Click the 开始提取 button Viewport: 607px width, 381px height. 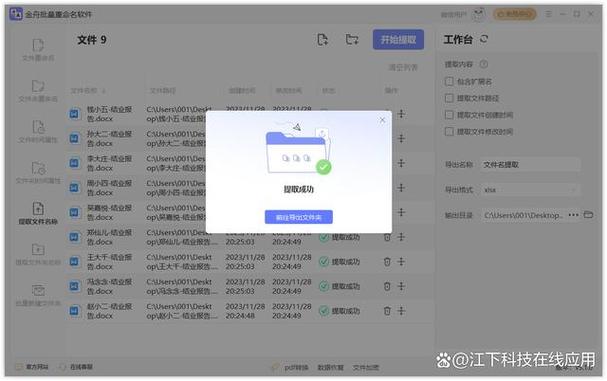[398, 39]
